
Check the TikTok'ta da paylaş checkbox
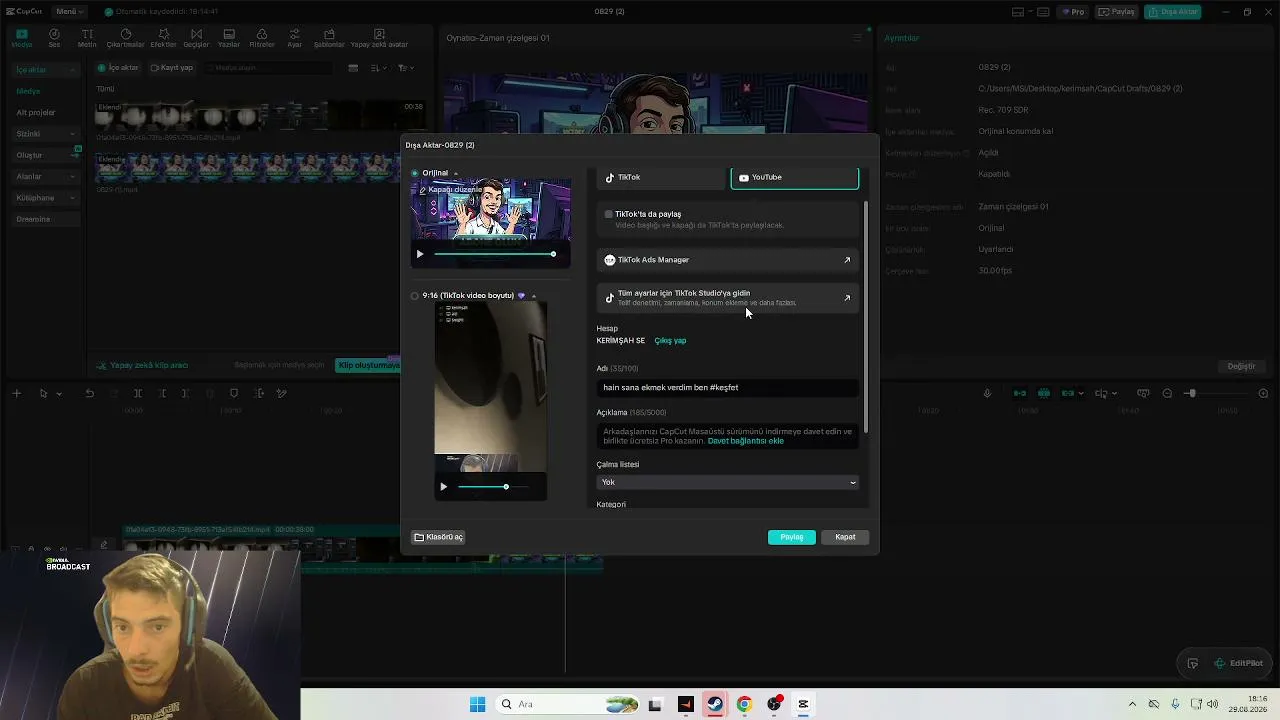[608, 214]
